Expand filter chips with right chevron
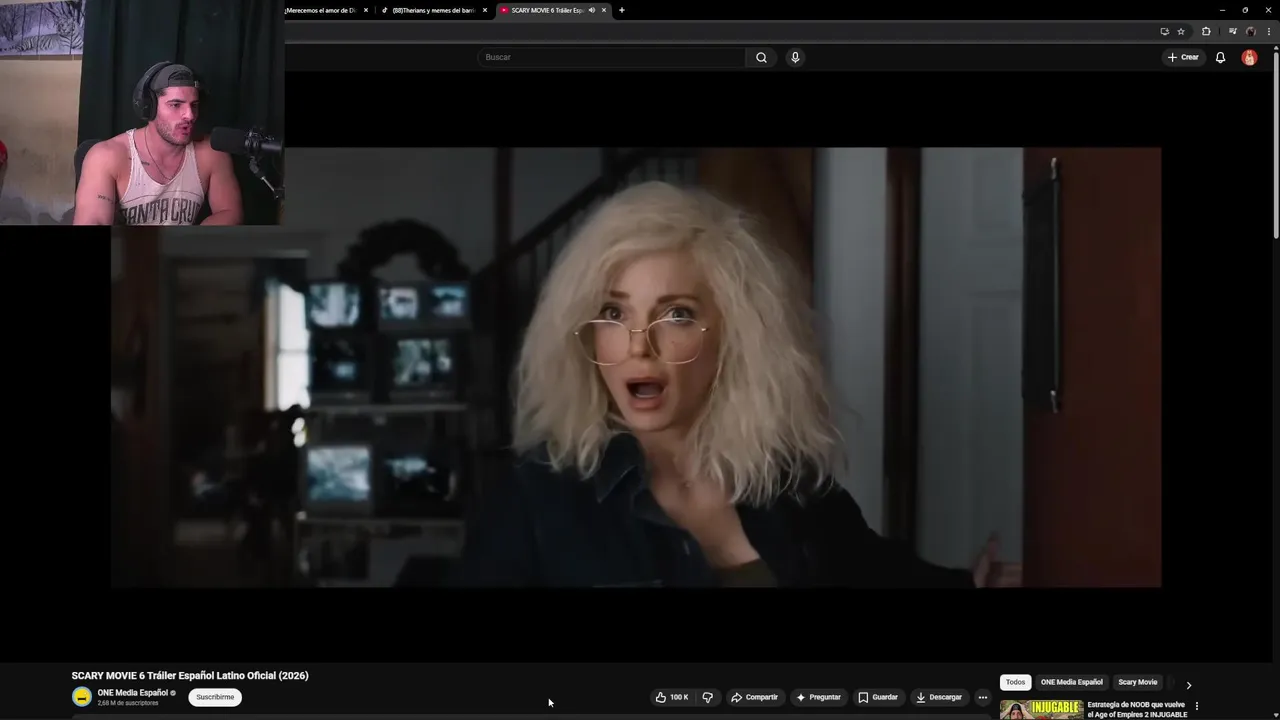The width and height of the screenshot is (1280, 720). [x=1188, y=685]
